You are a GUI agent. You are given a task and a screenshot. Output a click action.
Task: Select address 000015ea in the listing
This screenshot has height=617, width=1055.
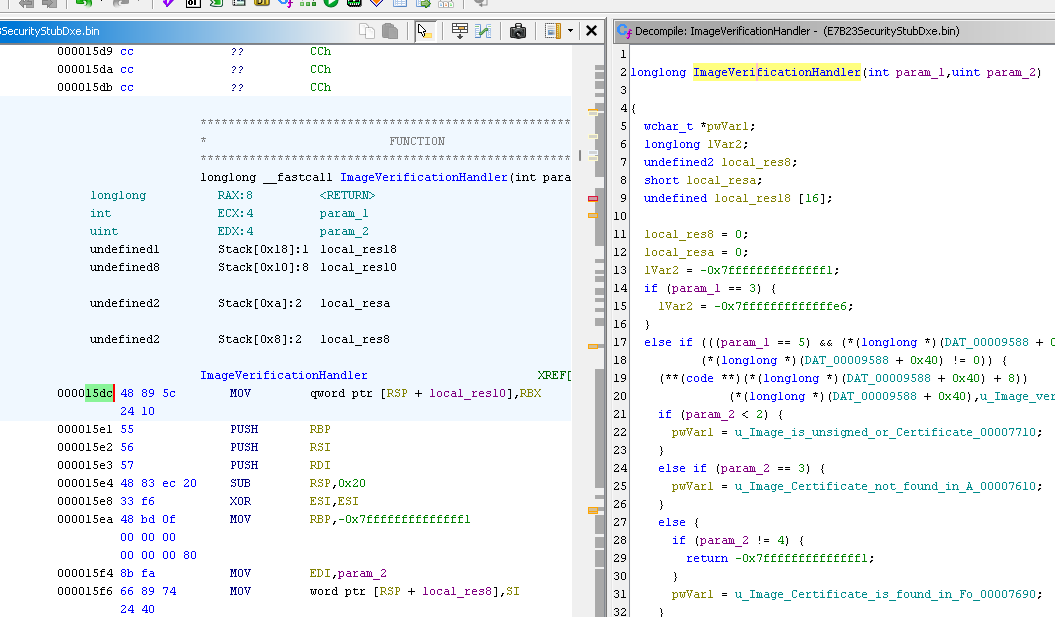85,519
